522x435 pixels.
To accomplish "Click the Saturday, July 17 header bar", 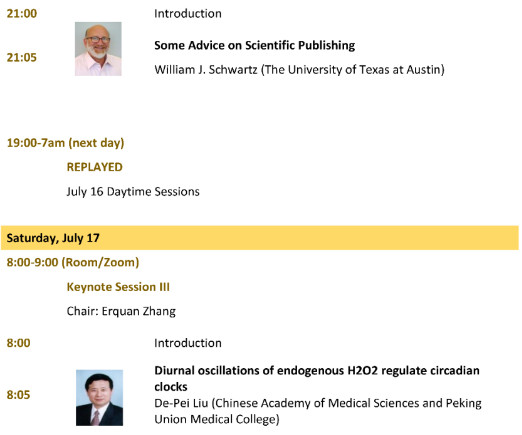I will pyautogui.click(x=260, y=238).
